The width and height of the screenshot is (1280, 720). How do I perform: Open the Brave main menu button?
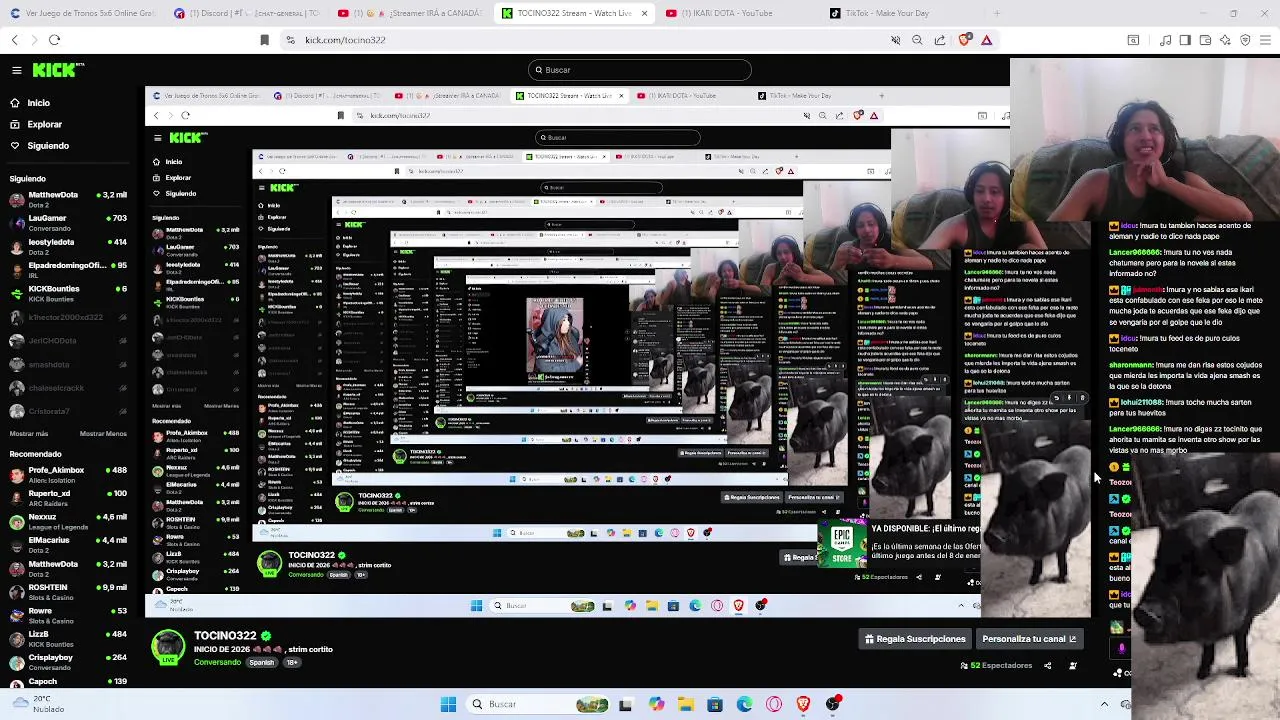(1265, 40)
